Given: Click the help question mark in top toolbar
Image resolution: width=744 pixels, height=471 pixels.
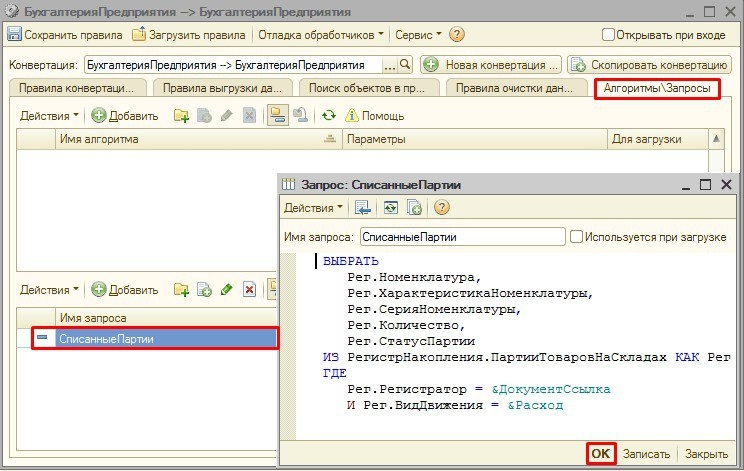Looking at the screenshot, I should point(456,35).
